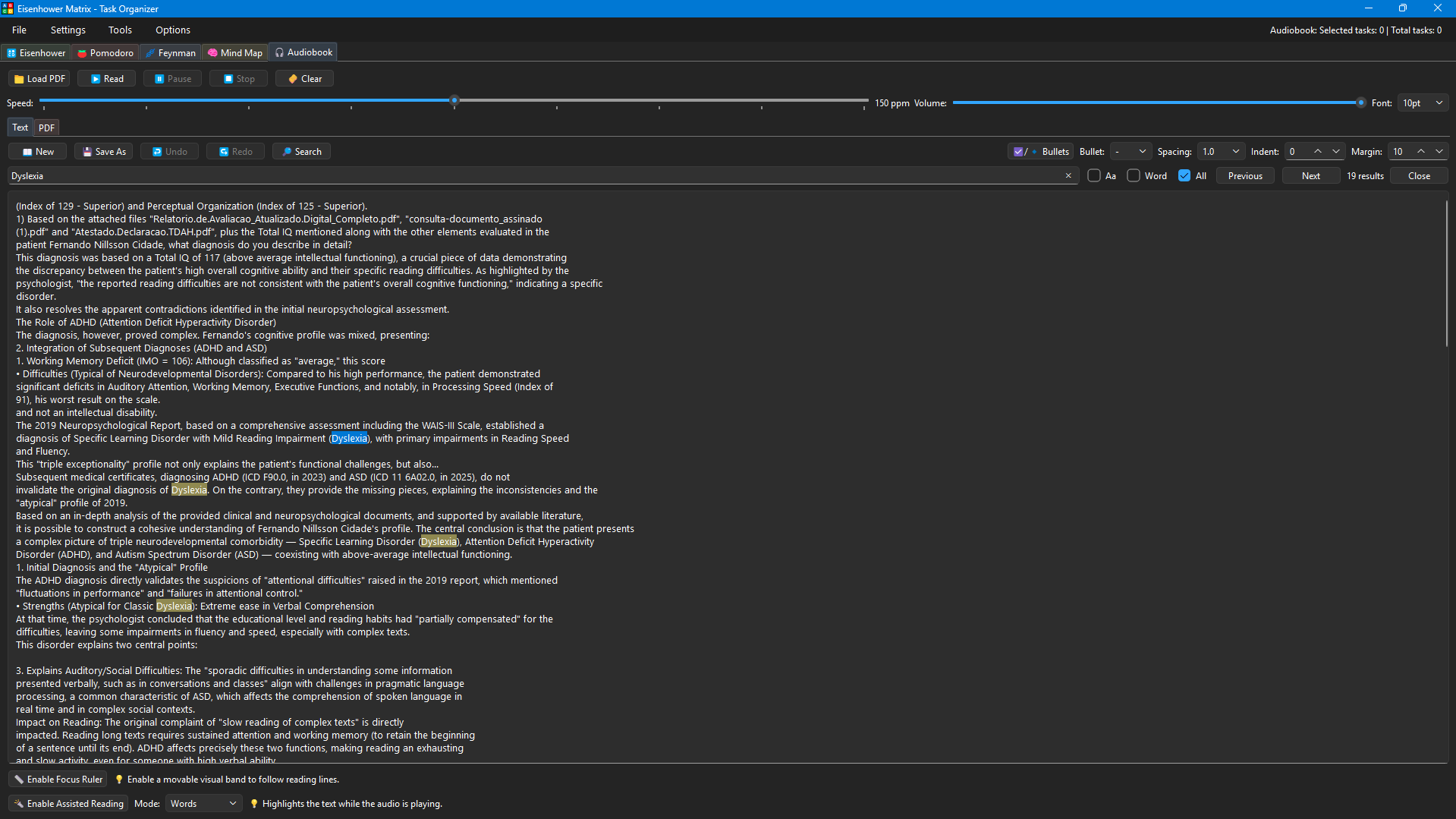This screenshot has height=819, width=1456.
Task: Undo the last edit
Action: (x=170, y=152)
